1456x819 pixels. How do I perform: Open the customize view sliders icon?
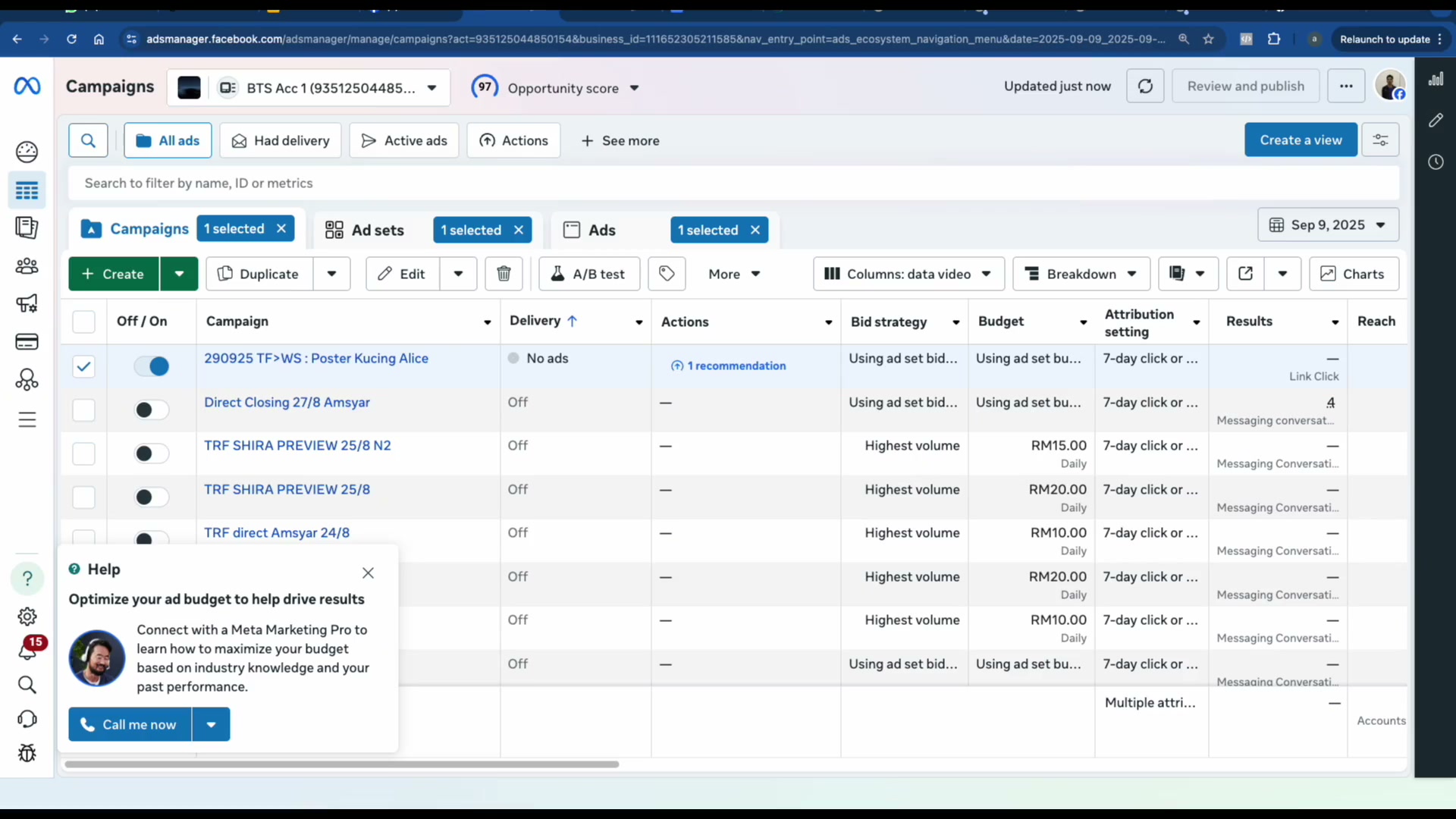tap(1380, 140)
